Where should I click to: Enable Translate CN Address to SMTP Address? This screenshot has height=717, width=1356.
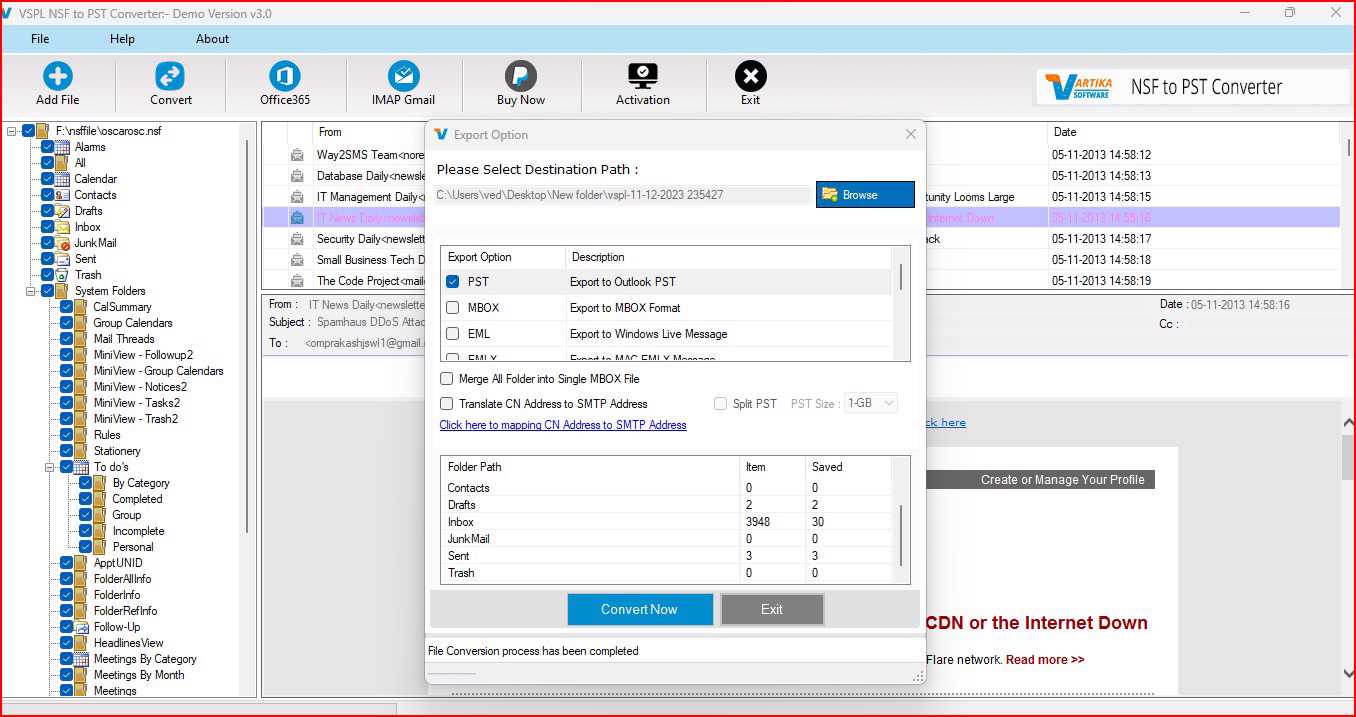pyautogui.click(x=447, y=404)
